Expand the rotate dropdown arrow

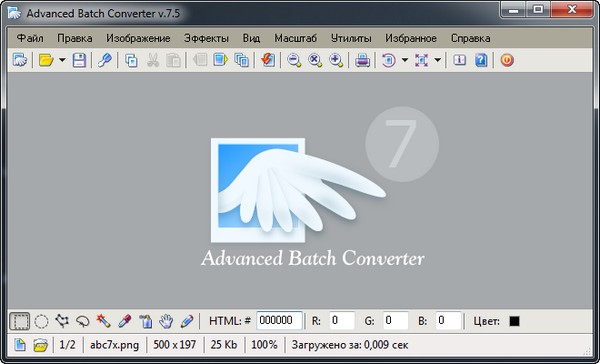tap(405, 60)
